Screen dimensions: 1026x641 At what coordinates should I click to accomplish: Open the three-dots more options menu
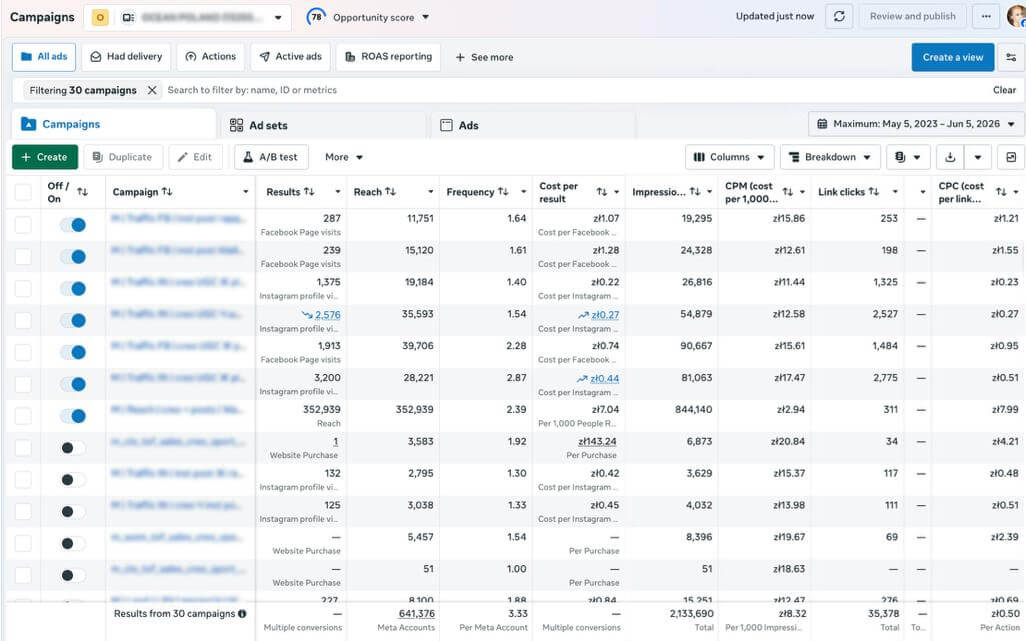(985, 17)
